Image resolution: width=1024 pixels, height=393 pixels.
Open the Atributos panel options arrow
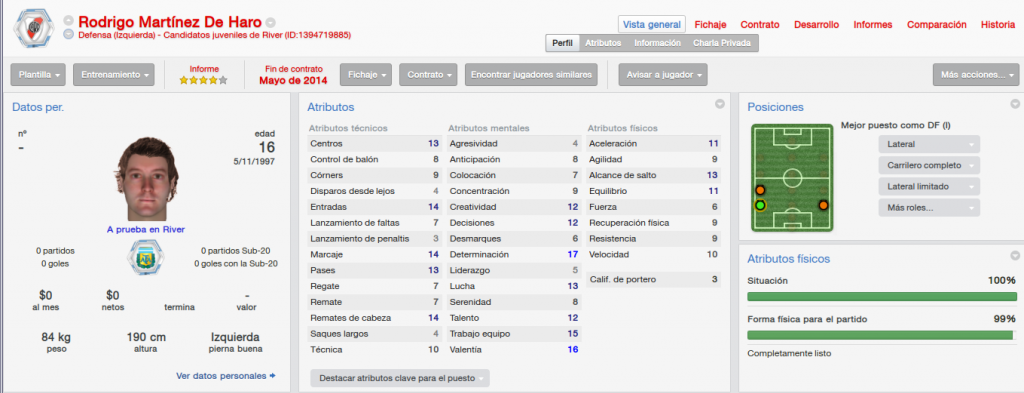[720, 104]
